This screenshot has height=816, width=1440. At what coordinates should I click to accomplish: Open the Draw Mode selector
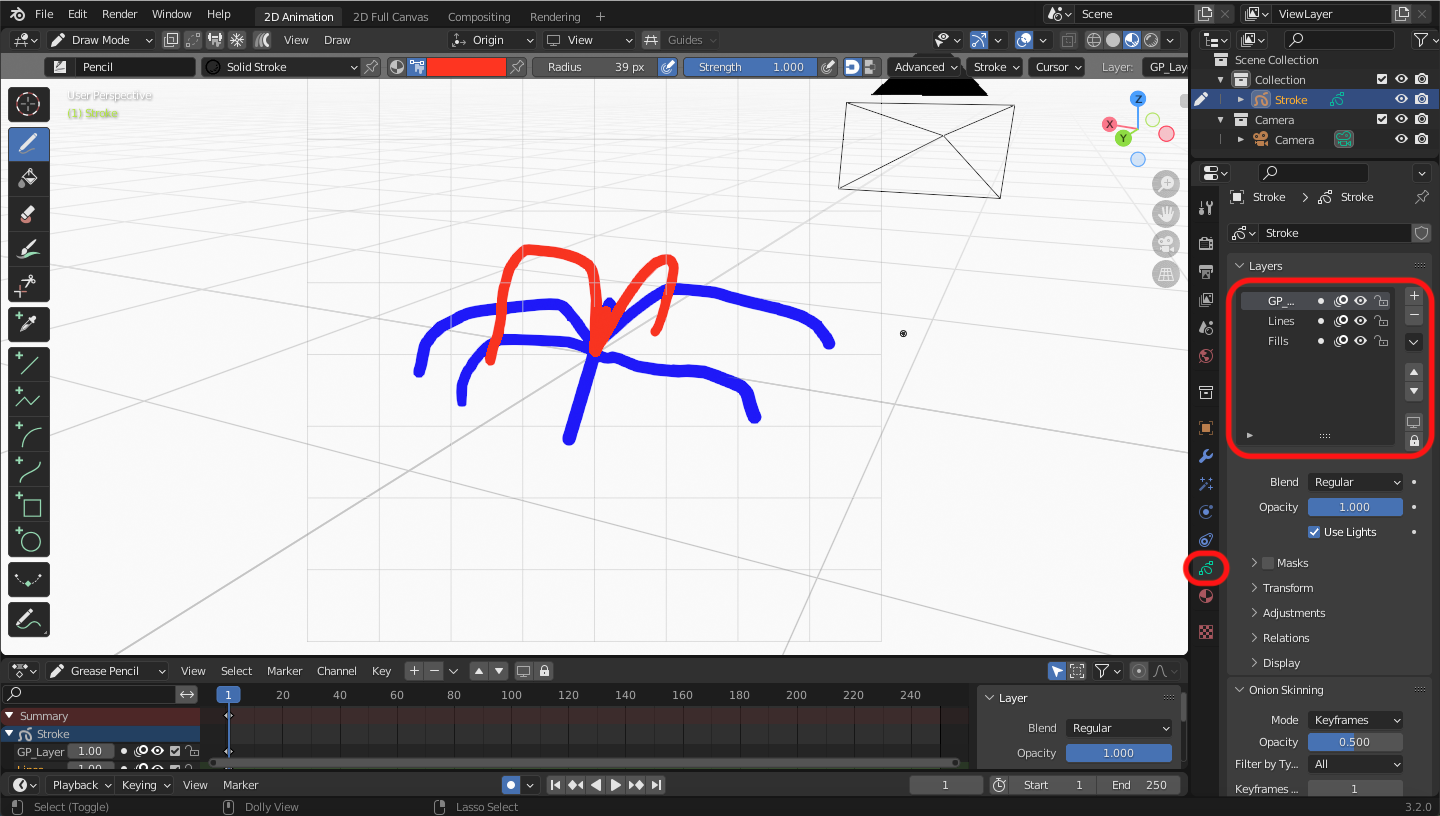pos(101,40)
